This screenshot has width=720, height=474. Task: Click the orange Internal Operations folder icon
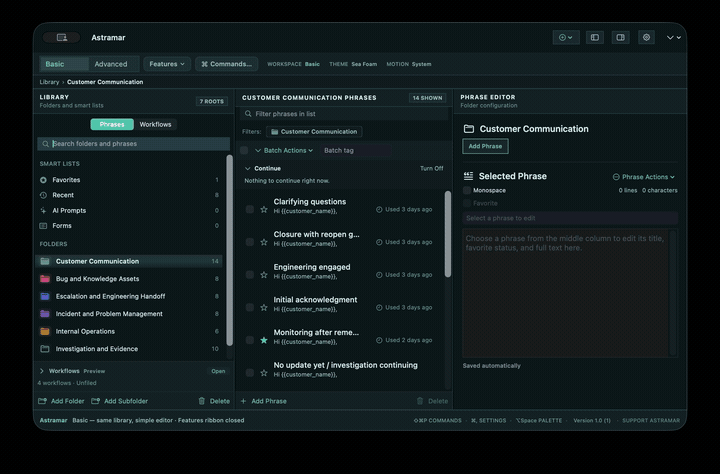click(x=45, y=331)
